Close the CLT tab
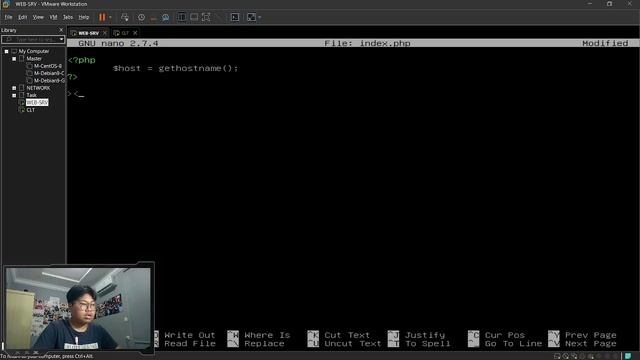The height and width of the screenshot is (360, 640). (135, 33)
